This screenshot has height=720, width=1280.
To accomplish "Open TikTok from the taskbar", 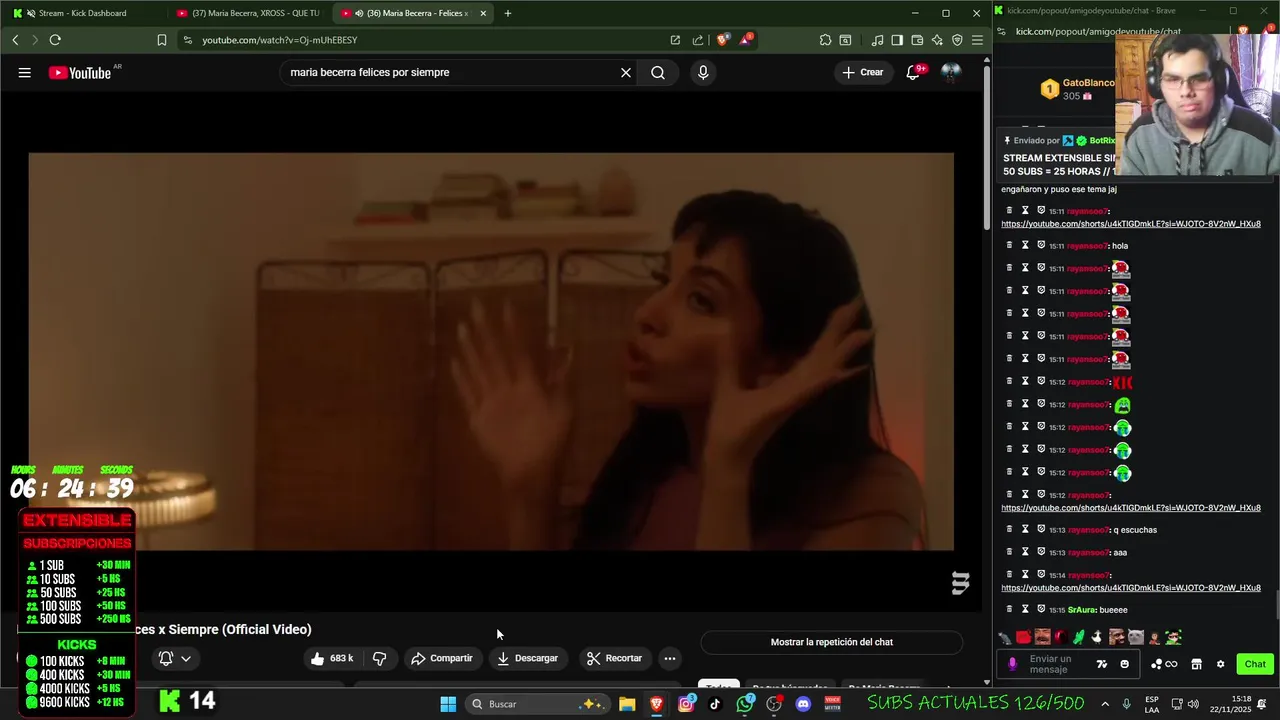I will point(715,704).
